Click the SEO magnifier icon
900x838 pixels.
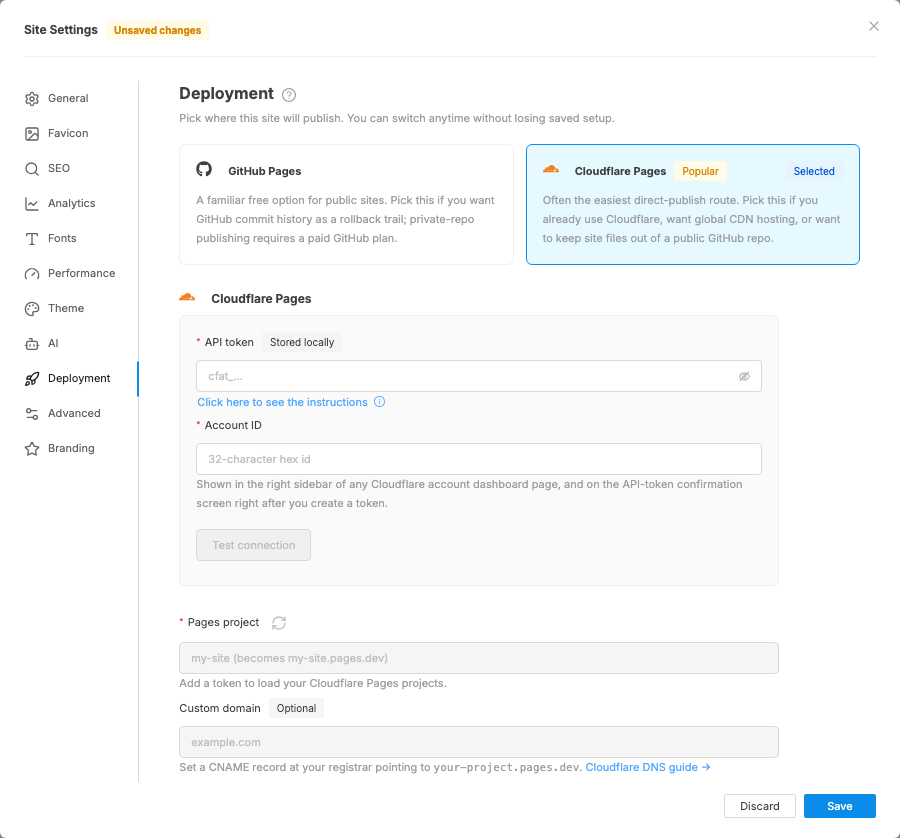(x=32, y=169)
